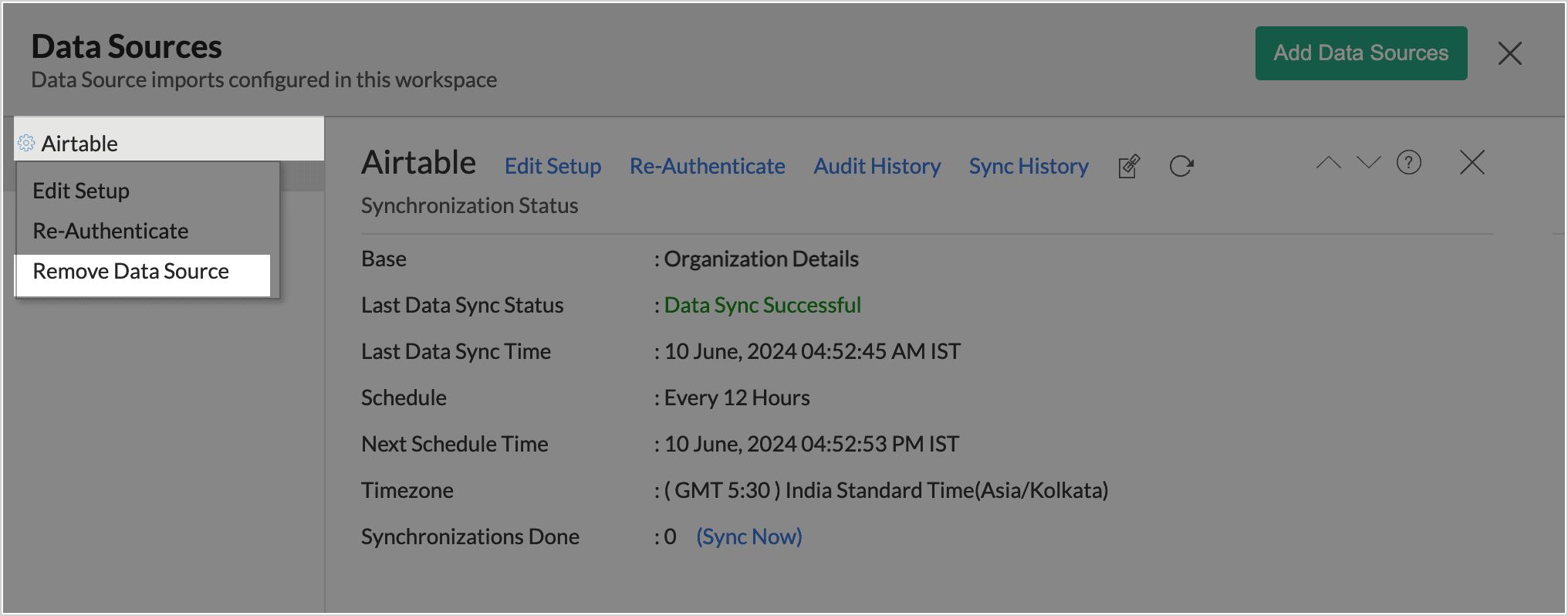The height and width of the screenshot is (616, 1568).
Task: Click the Re-Authenticate link in header
Action: (x=707, y=166)
